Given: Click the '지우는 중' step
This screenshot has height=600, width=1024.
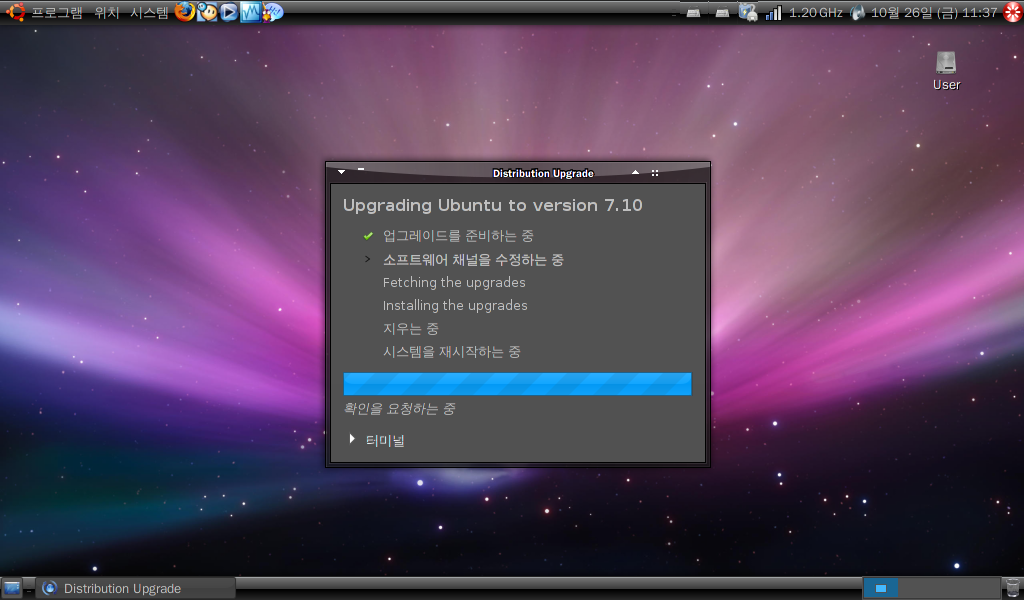Looking at the screenshot, I should [411, 328].
